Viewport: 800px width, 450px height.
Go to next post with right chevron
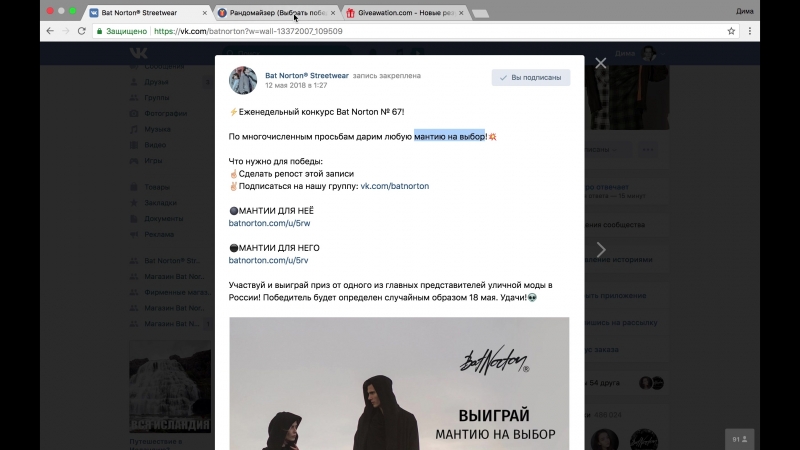point(601,249)
